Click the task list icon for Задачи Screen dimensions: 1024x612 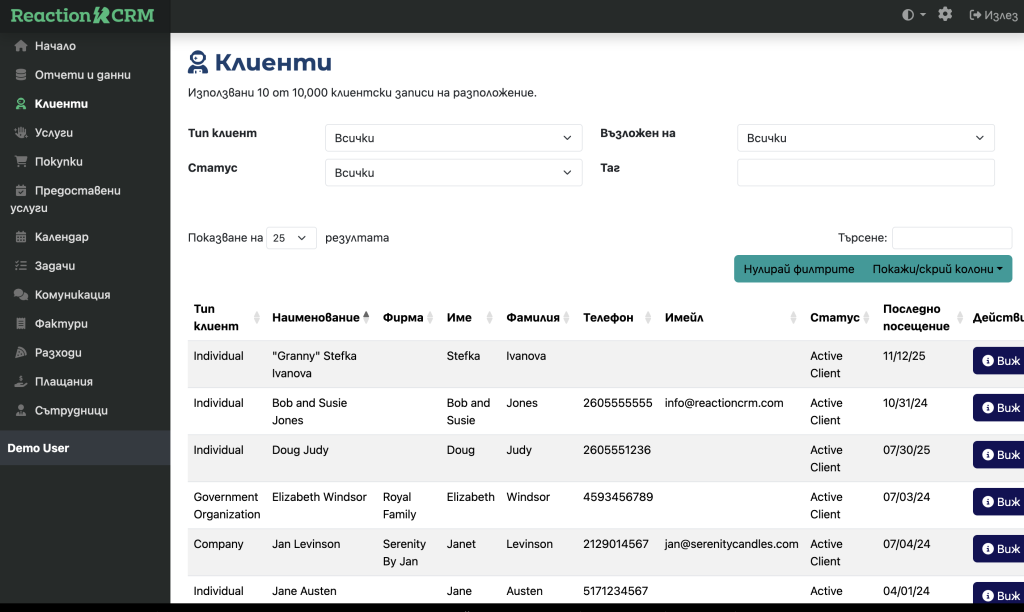click(x=21, y=266)
